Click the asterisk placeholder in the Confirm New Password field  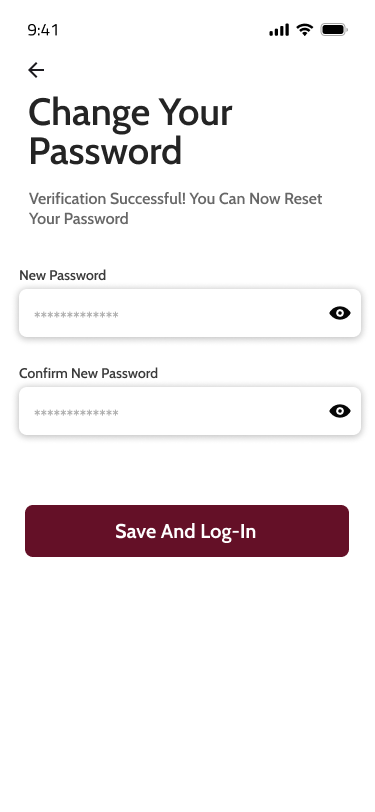(76, 412)
